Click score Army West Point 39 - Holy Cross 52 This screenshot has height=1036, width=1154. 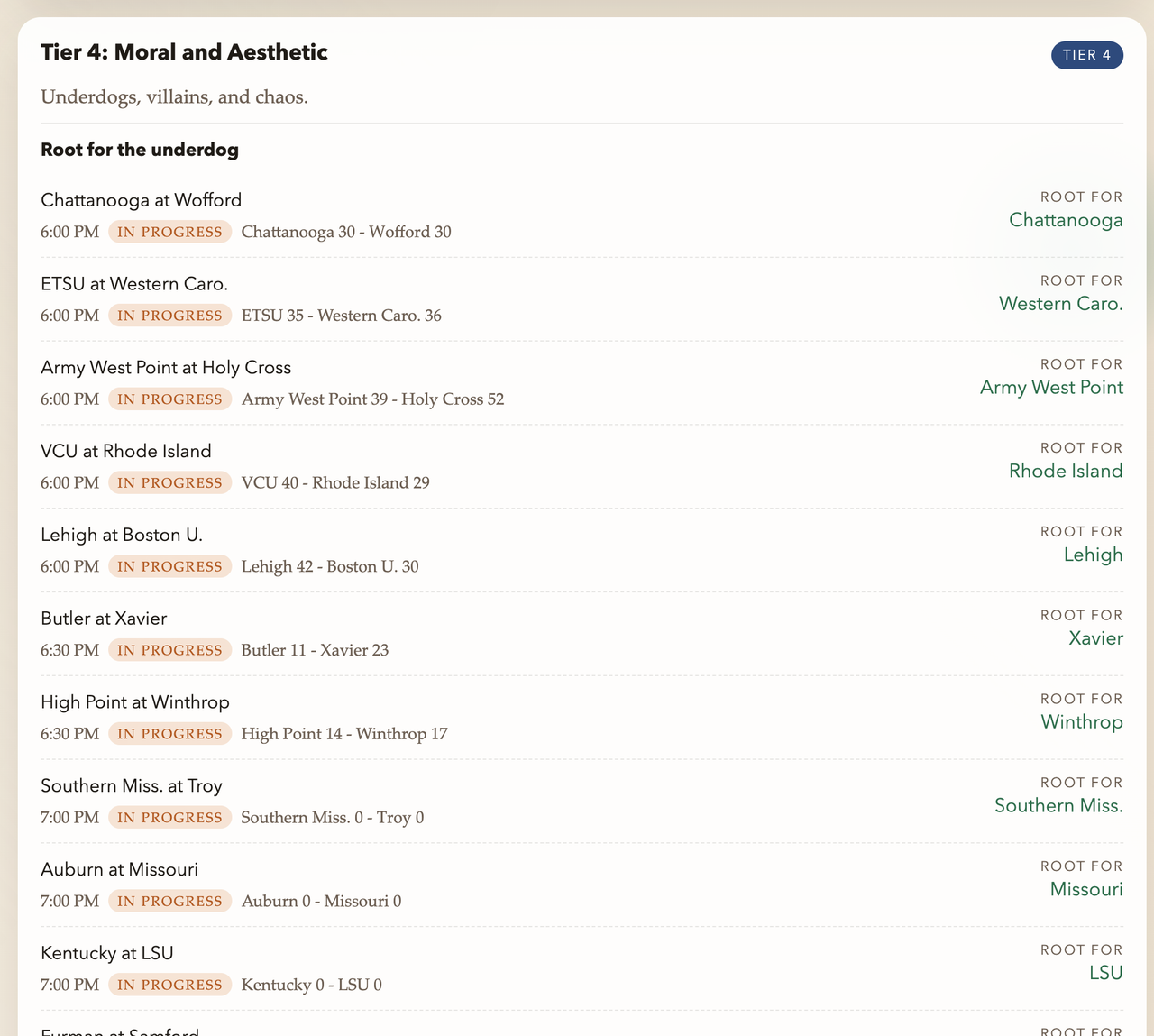373,399
